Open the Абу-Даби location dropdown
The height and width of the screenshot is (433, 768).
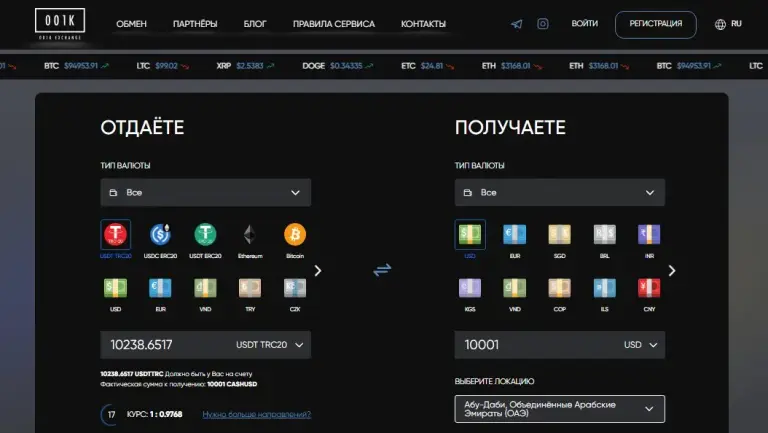(x=560, y=409)
